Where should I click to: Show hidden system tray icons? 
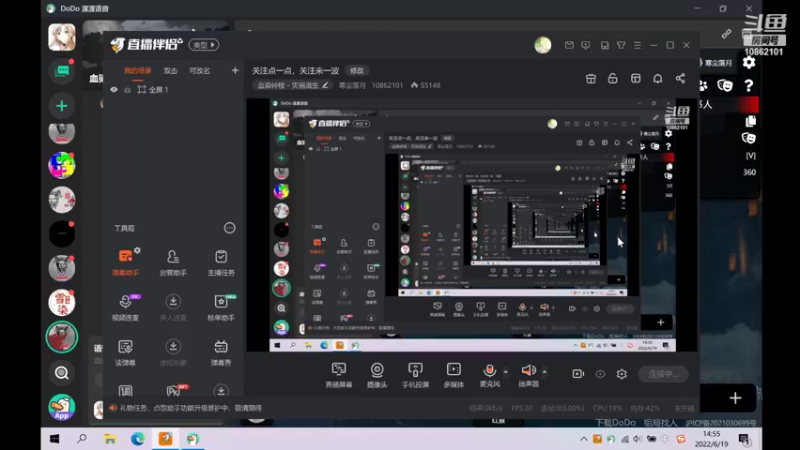[584, 439]
